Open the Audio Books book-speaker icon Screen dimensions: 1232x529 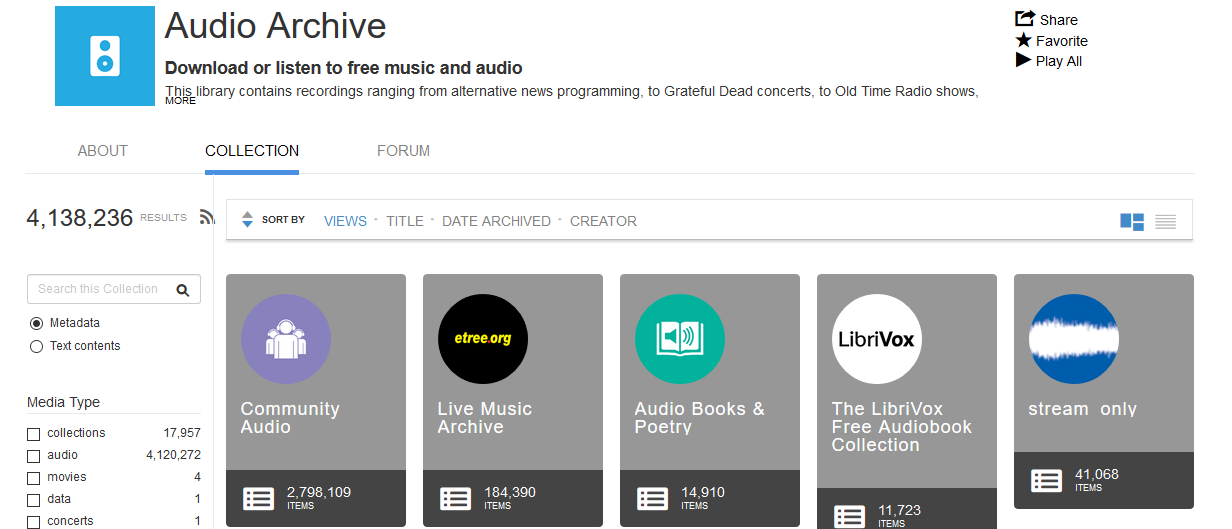pos(680,339)
